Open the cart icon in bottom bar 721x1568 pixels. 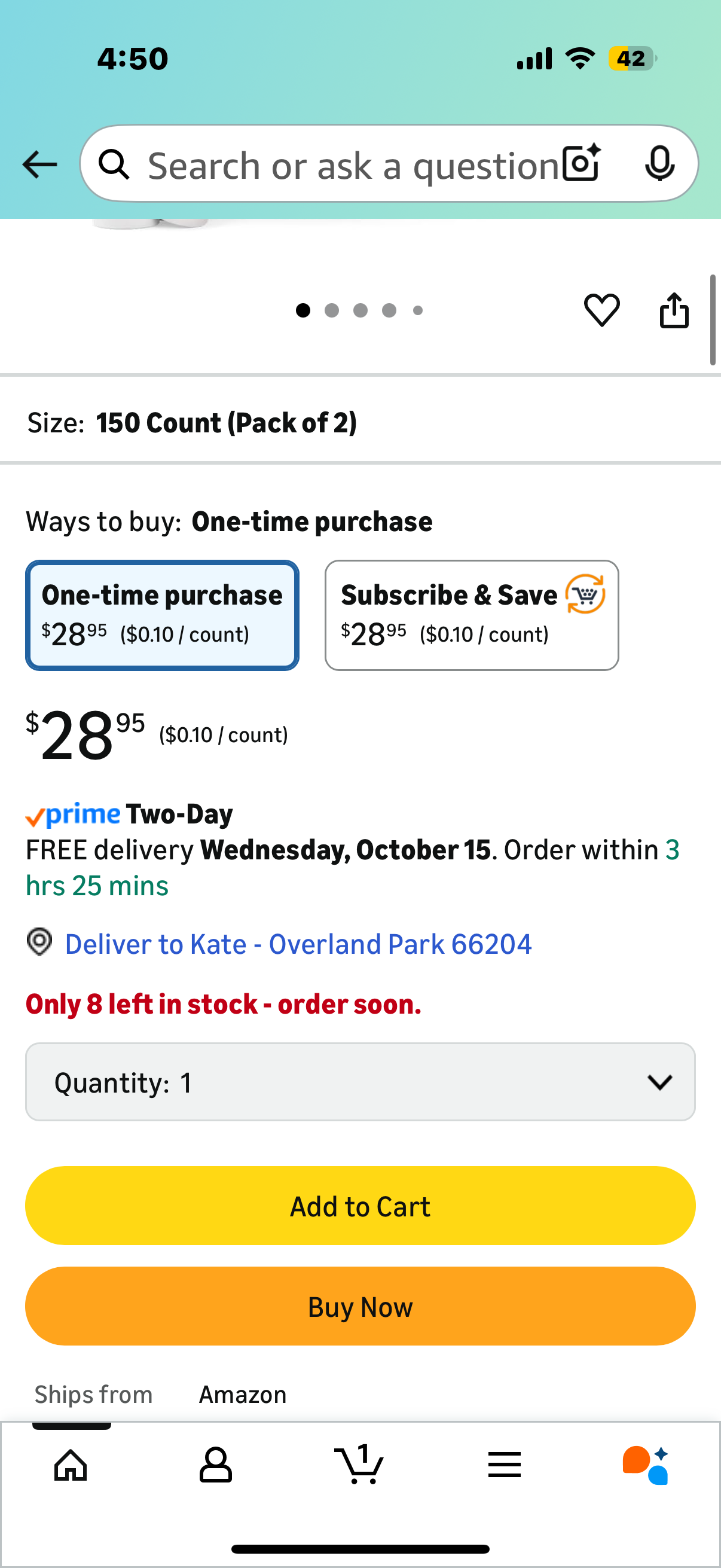click(359, 1464)
